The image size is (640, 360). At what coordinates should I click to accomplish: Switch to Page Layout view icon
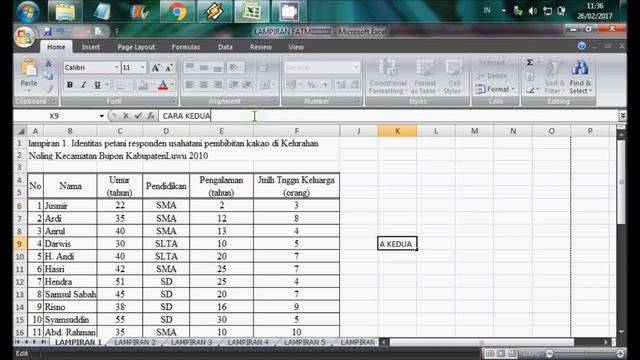pos(501,353)
